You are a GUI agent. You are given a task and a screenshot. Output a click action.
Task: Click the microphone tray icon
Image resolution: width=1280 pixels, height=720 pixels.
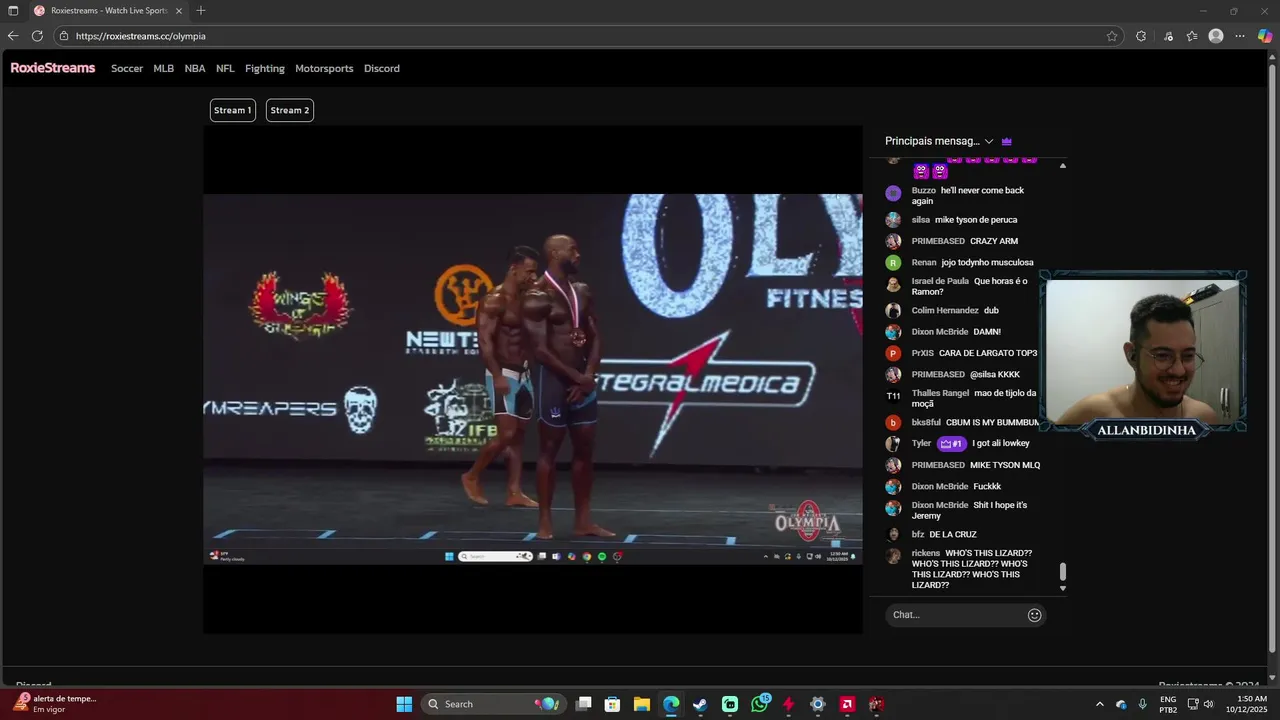tap(1142, 704)
